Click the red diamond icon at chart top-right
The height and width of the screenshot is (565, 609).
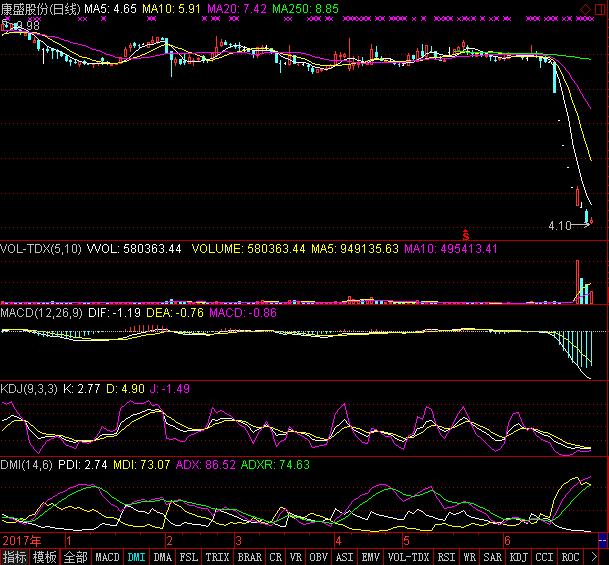(x=586, y=9)
